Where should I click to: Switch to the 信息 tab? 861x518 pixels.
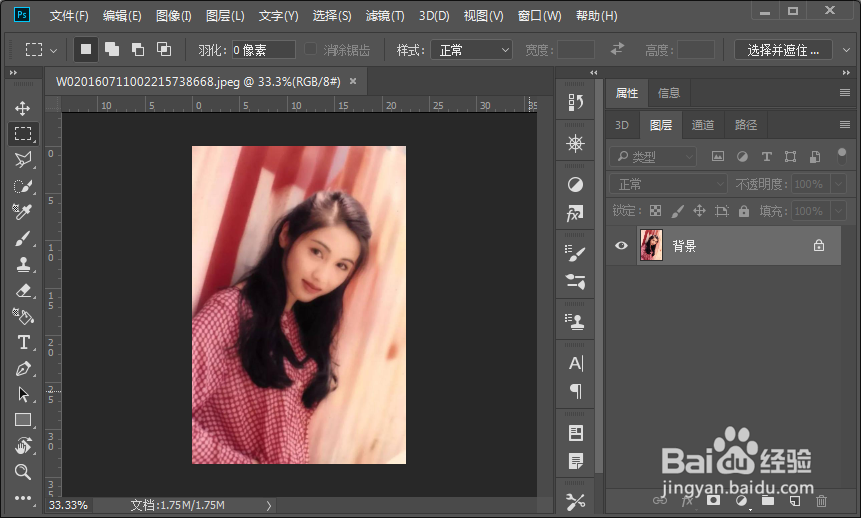pyautogui.click(x=669, y=93)
